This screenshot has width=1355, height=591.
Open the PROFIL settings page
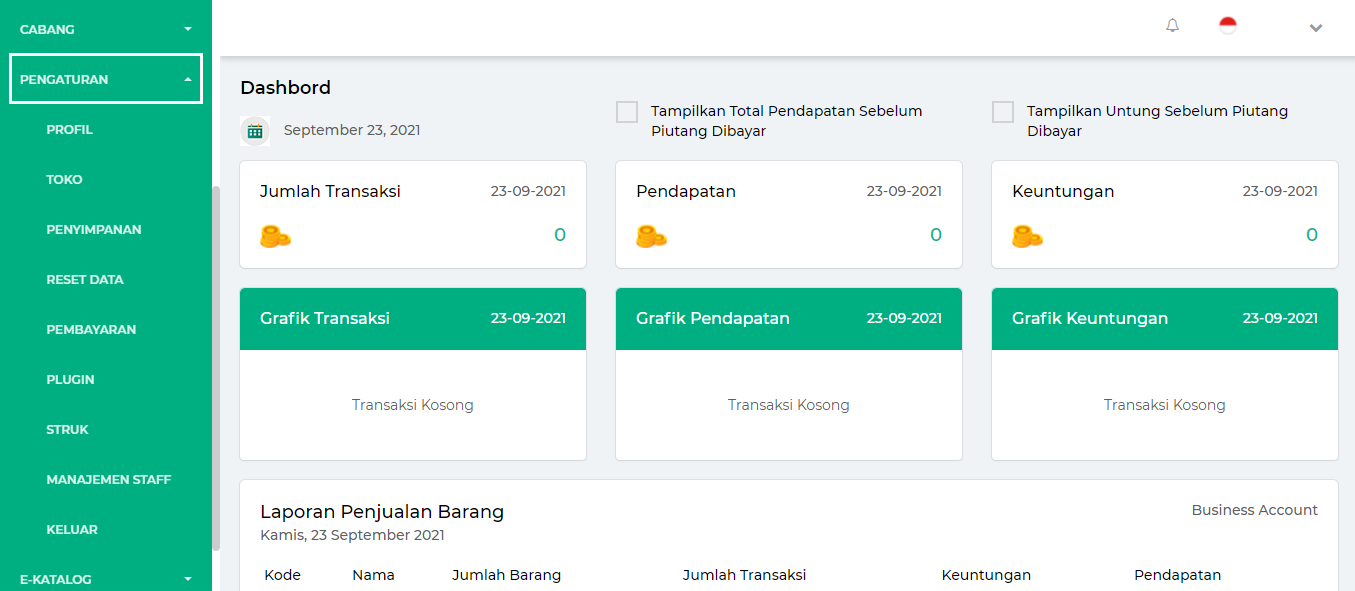(69, 129)
